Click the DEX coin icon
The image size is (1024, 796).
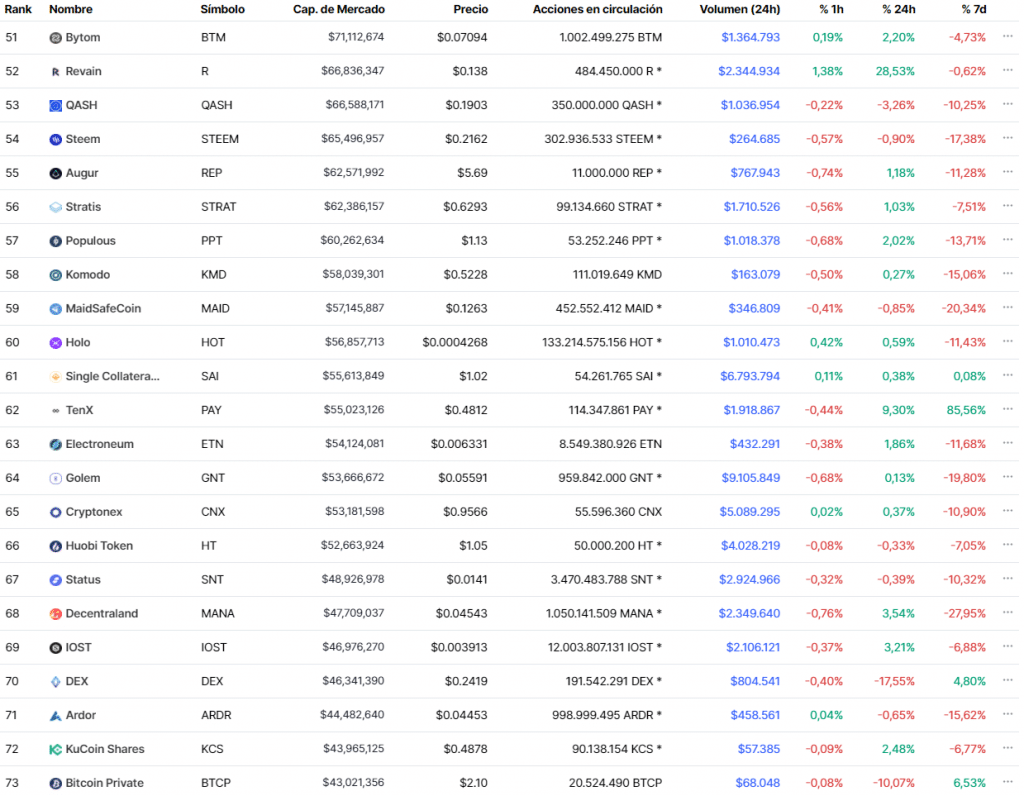[56, 682]
